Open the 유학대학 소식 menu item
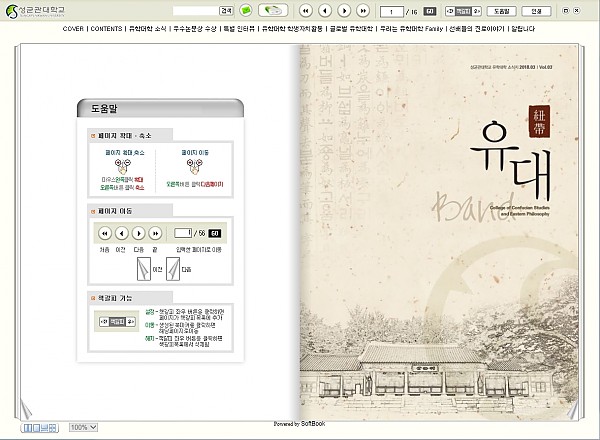600x440 pixels. click(148, 29)
